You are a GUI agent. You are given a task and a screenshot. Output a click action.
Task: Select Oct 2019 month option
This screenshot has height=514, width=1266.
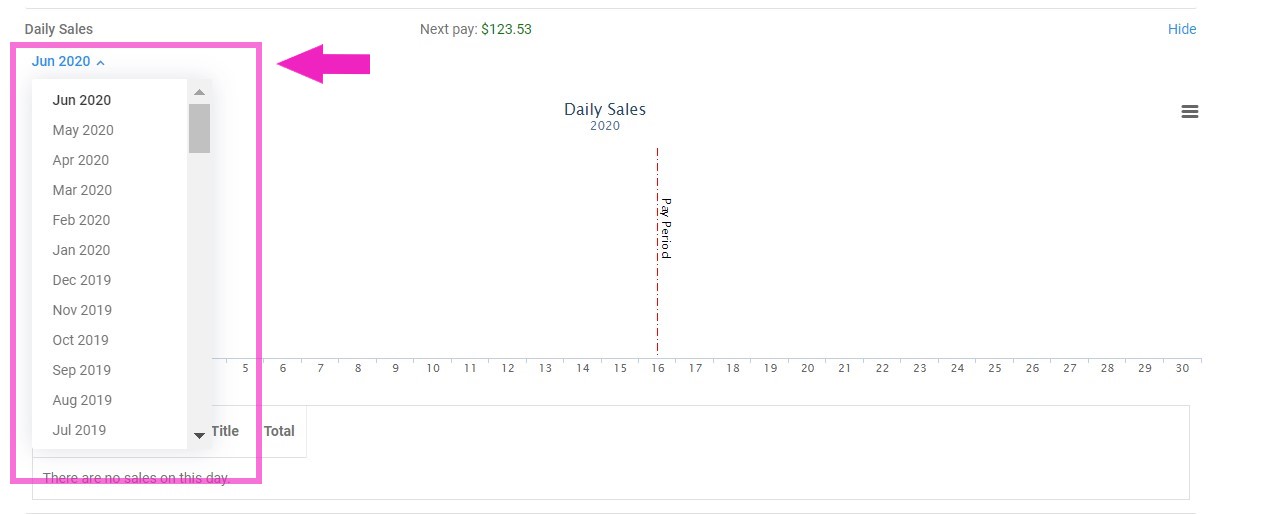[x=80, y=340]
